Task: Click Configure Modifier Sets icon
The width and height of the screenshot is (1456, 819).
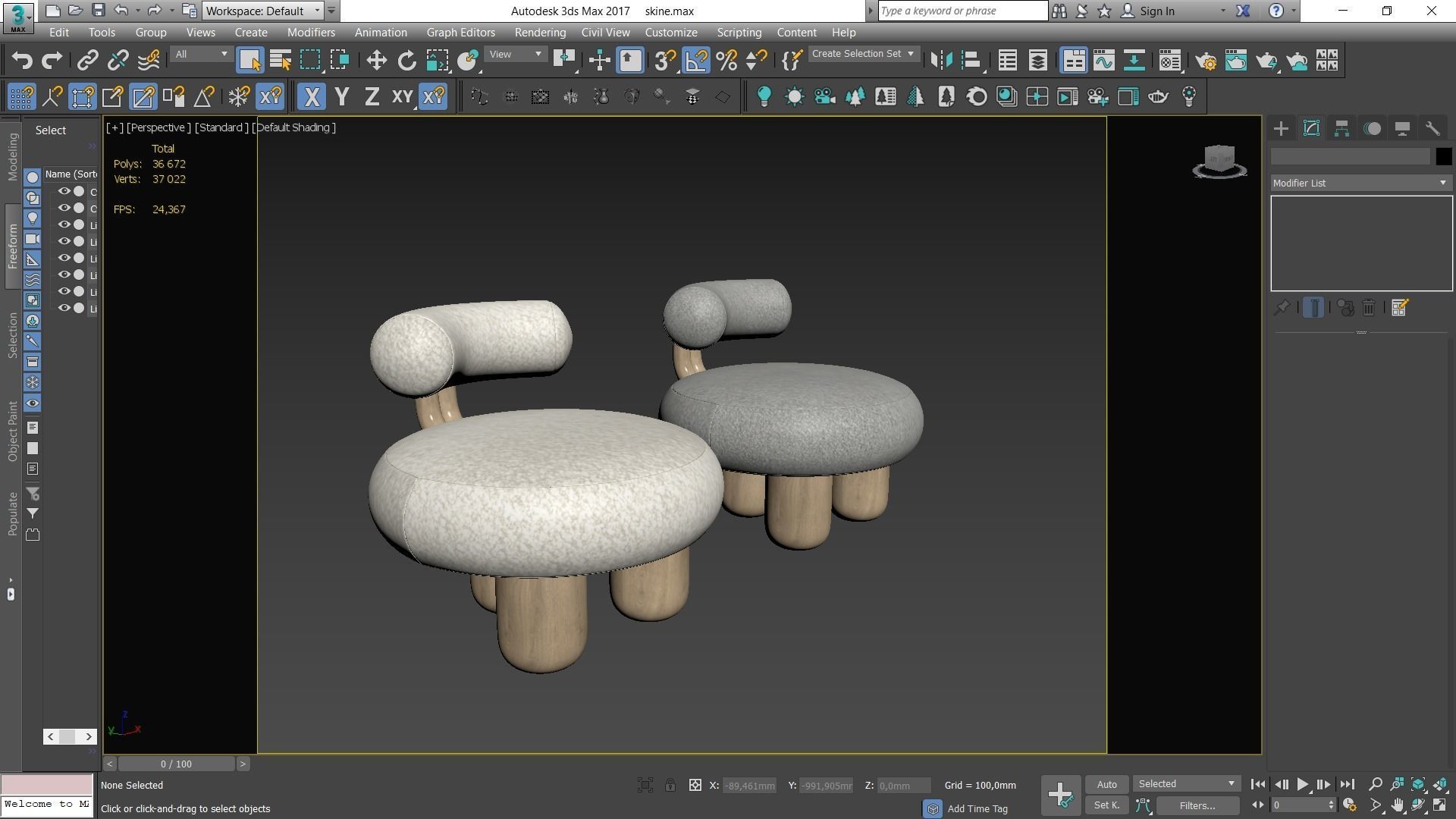Action: click(1400, 308)
